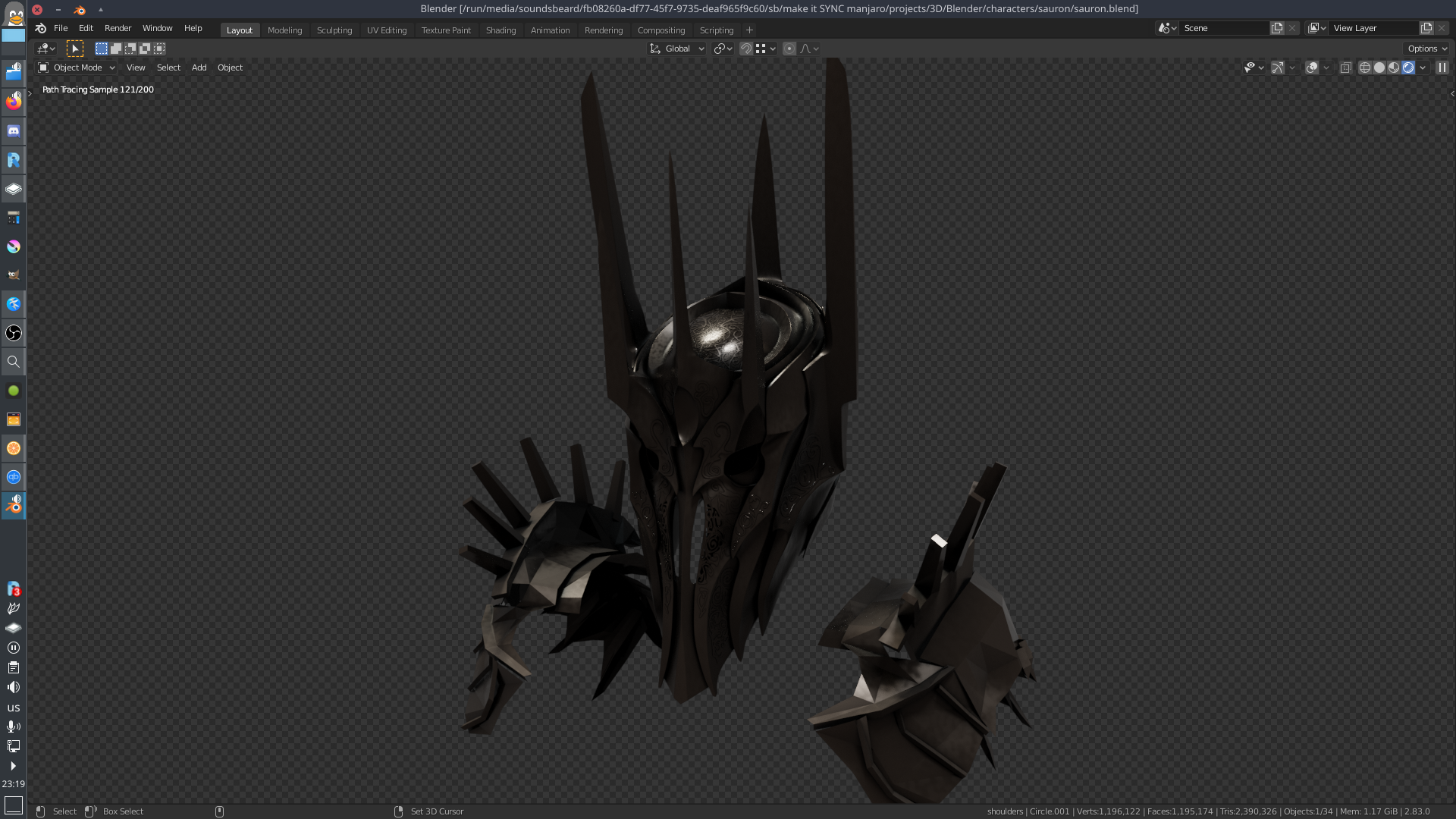Toggle snapping magnet
Screen dimensions: 1456x819
pos(746,49)
